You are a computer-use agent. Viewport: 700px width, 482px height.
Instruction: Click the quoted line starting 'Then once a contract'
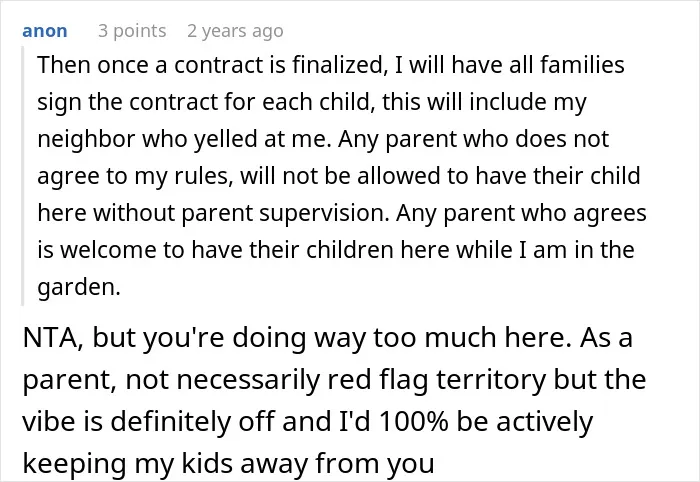[x=331, y=65]
